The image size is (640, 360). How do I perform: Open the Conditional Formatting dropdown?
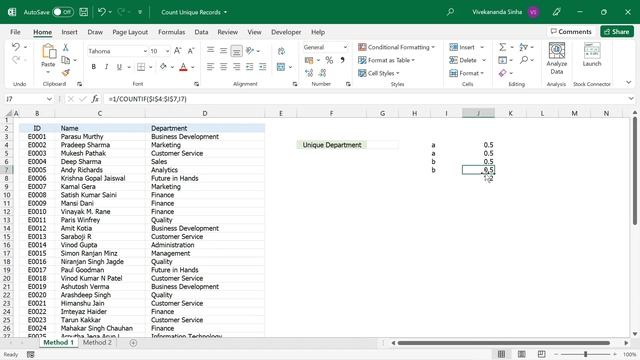pos(396,47)
